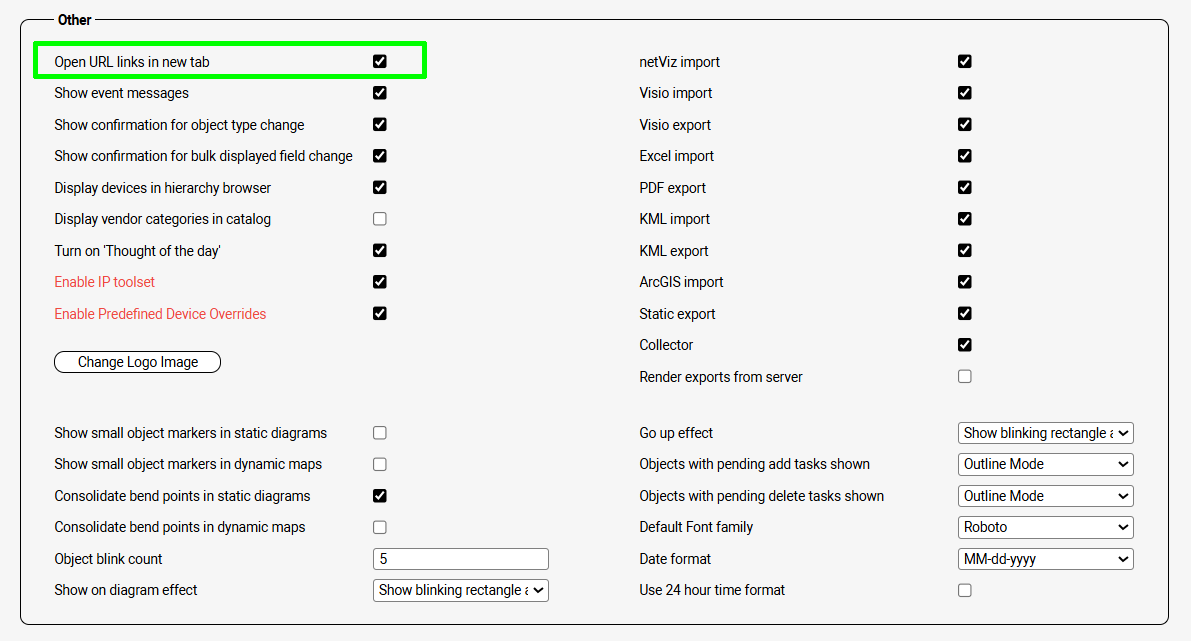The image size is (1191, 641).
Task: Toggle Enable IP toolset checkbox
Action: coord(380,282)
